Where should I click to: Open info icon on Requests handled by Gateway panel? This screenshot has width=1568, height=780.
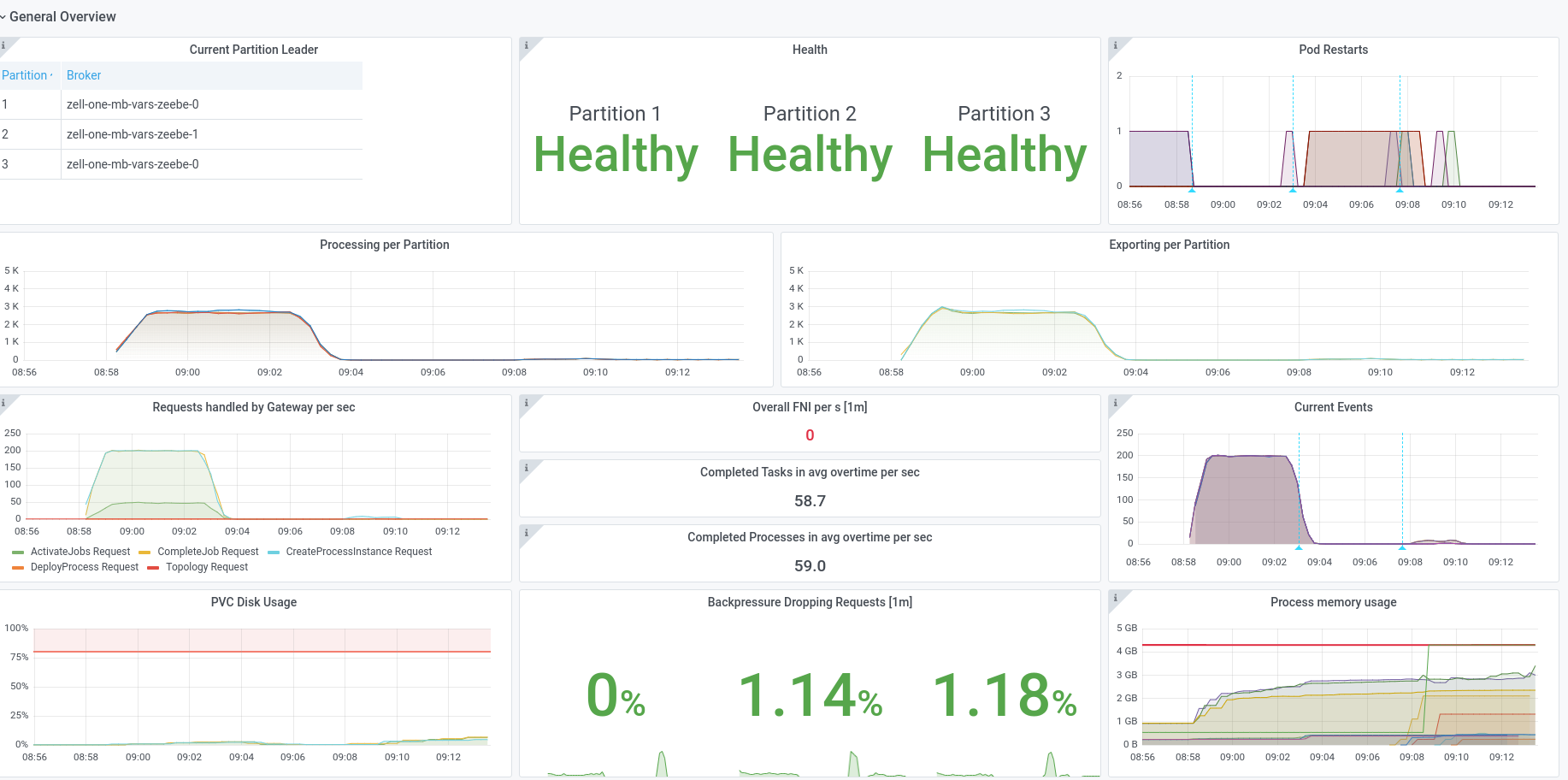click(3, 403)
